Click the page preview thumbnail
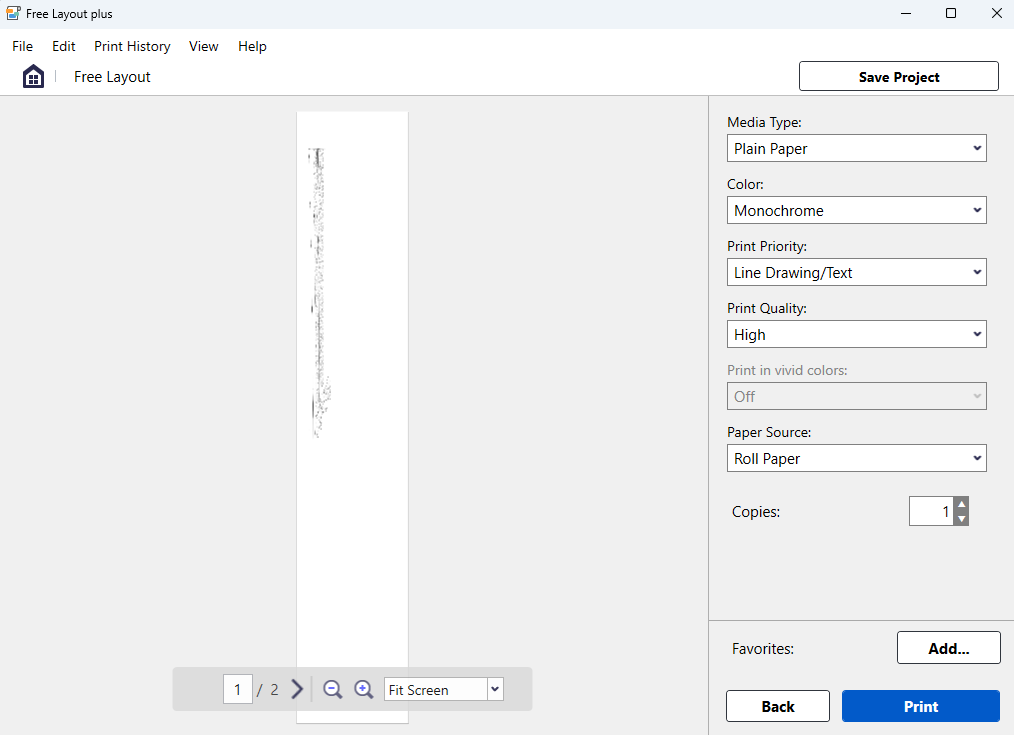Screen dimensions: 1014x735 click(352, 417)
